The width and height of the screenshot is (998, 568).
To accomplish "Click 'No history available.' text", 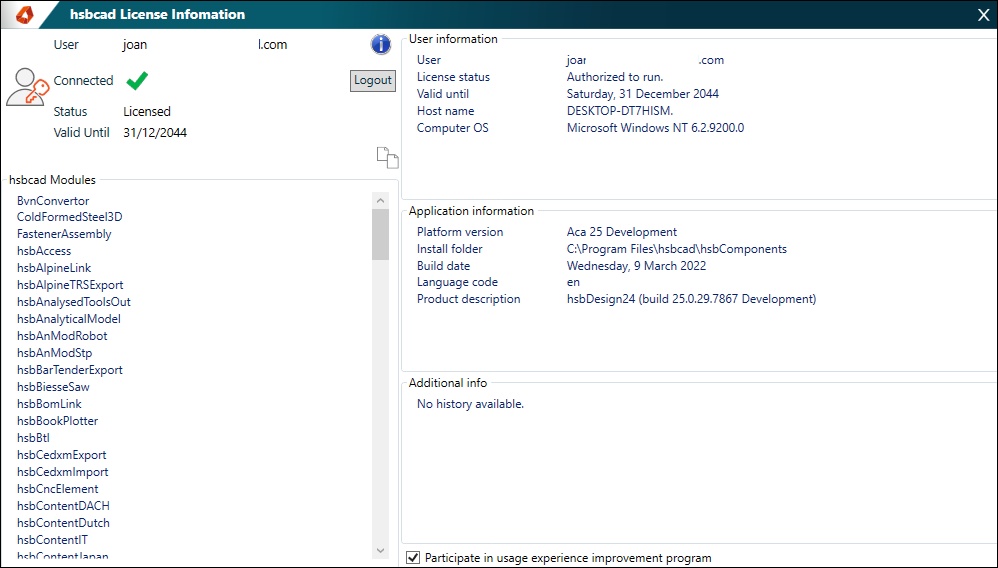I will pos(470,404).
